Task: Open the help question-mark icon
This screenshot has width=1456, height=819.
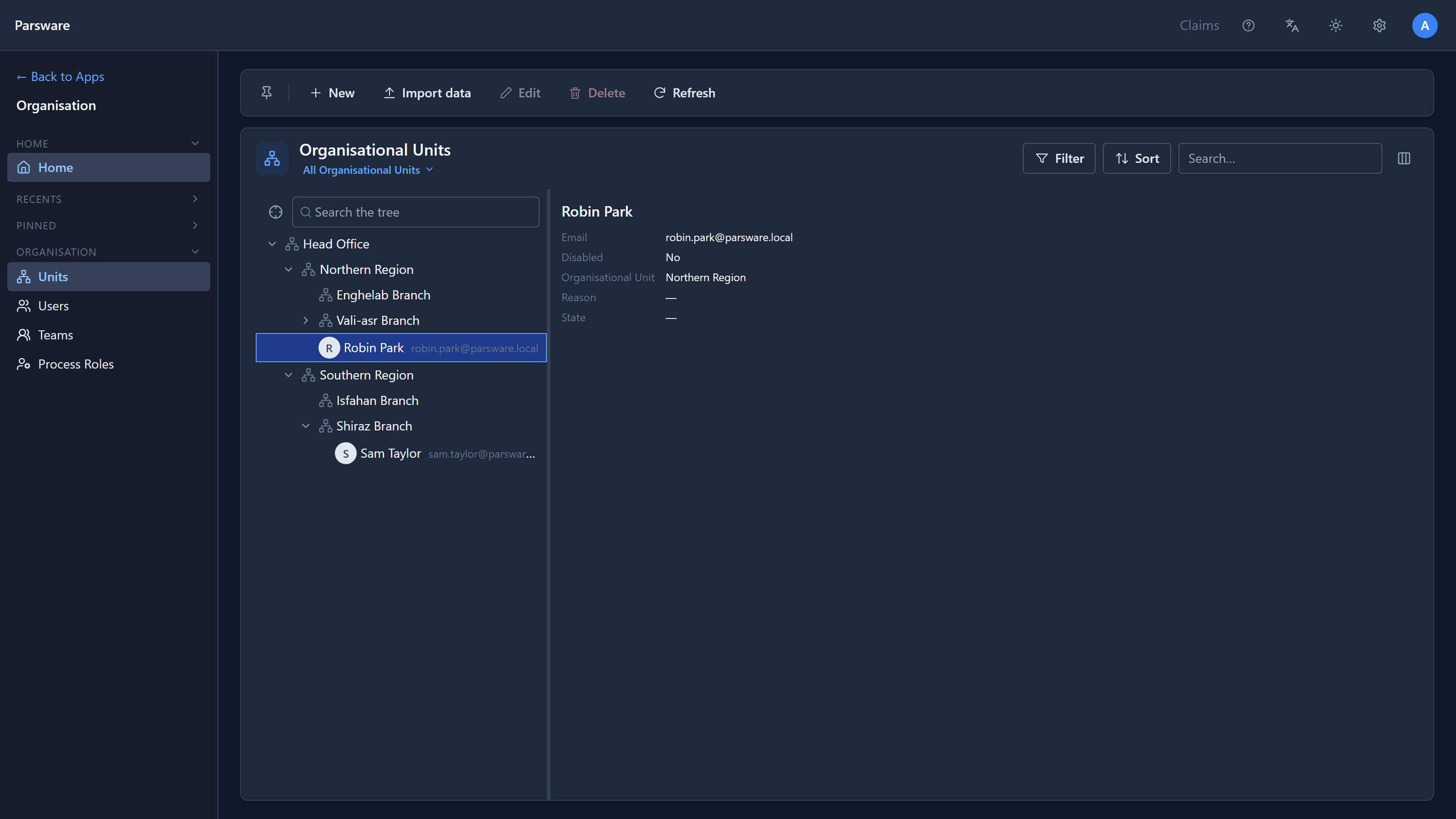Action: point(1248,25)
